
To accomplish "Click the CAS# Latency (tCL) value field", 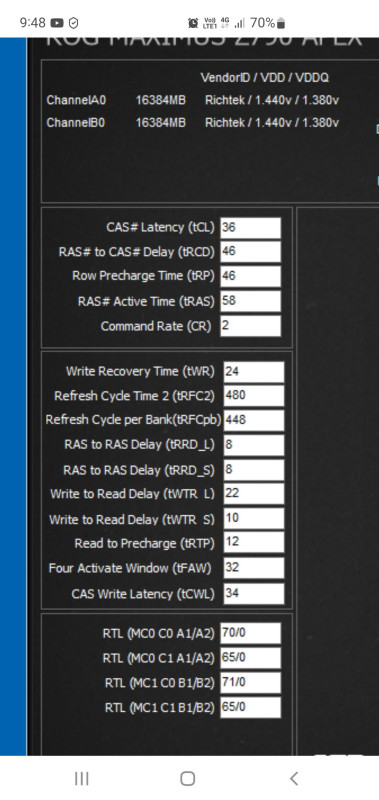I will pyautogui.click(x=250, y=228).
